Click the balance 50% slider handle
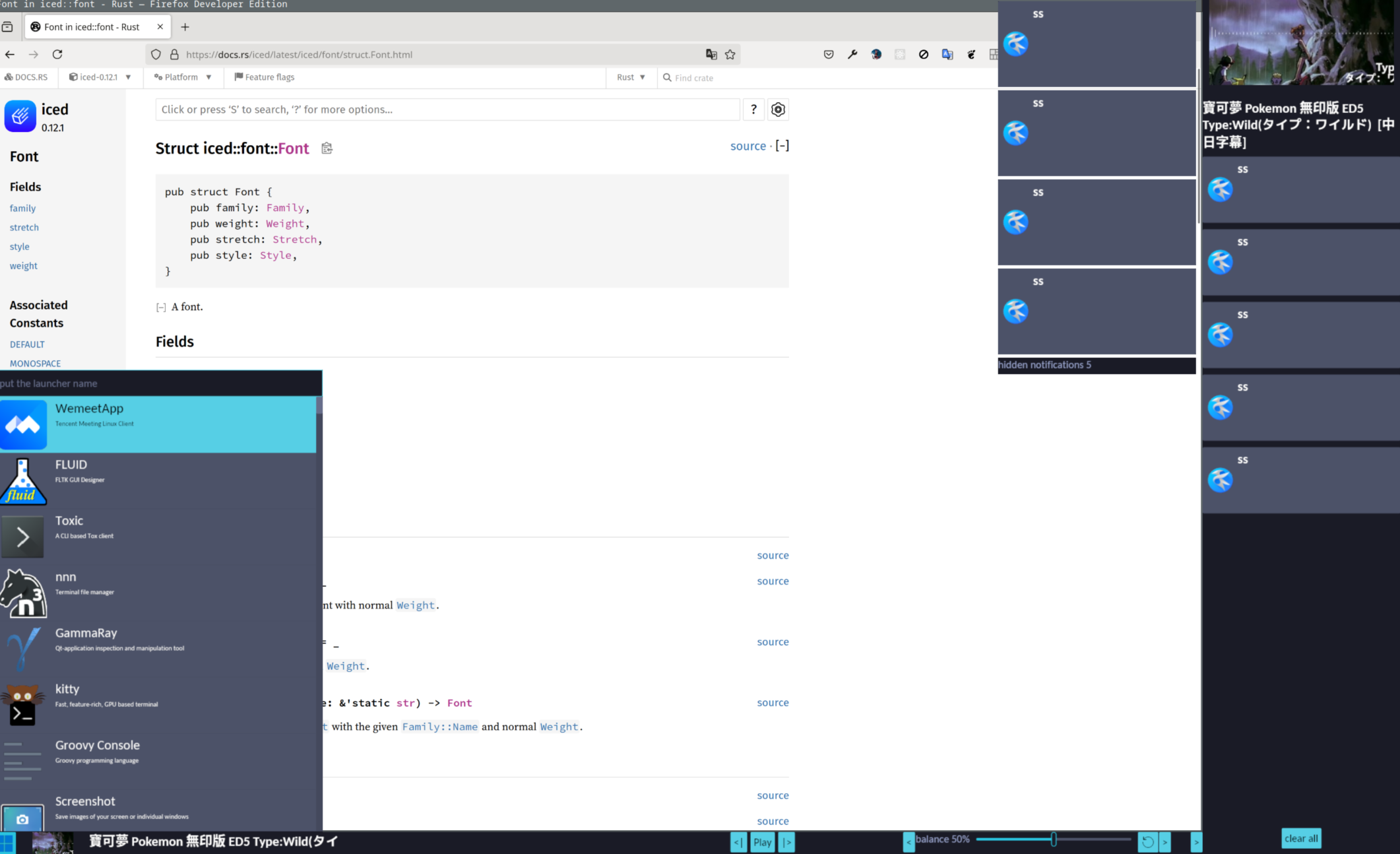The image size is (1400, 854). [1054, 839]
